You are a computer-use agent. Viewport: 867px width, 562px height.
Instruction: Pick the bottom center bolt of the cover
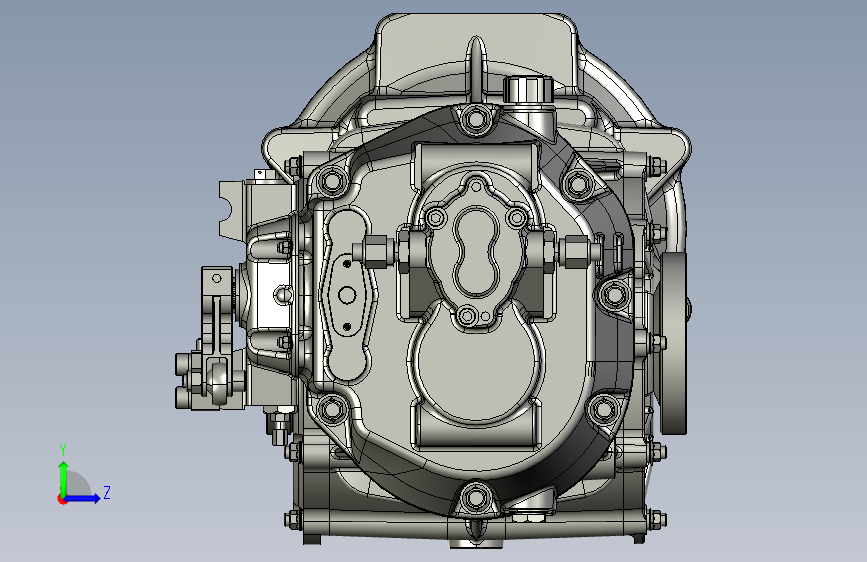pyautogui.click(x=476, y=497)
